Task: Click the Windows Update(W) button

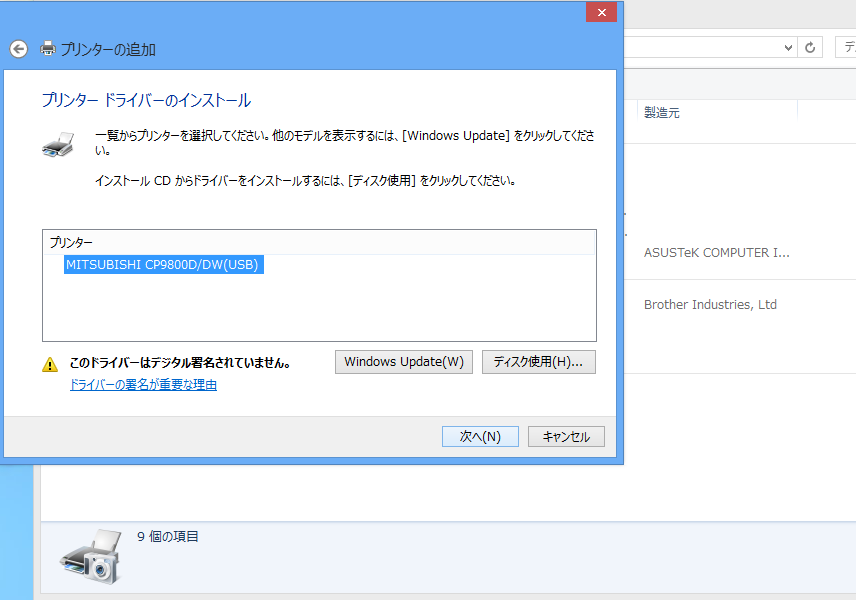Action: click(x=404, y=362)
